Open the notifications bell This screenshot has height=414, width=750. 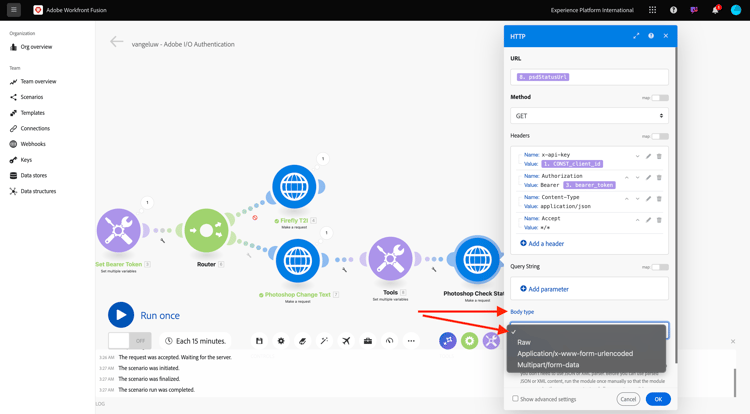[716, 10]
